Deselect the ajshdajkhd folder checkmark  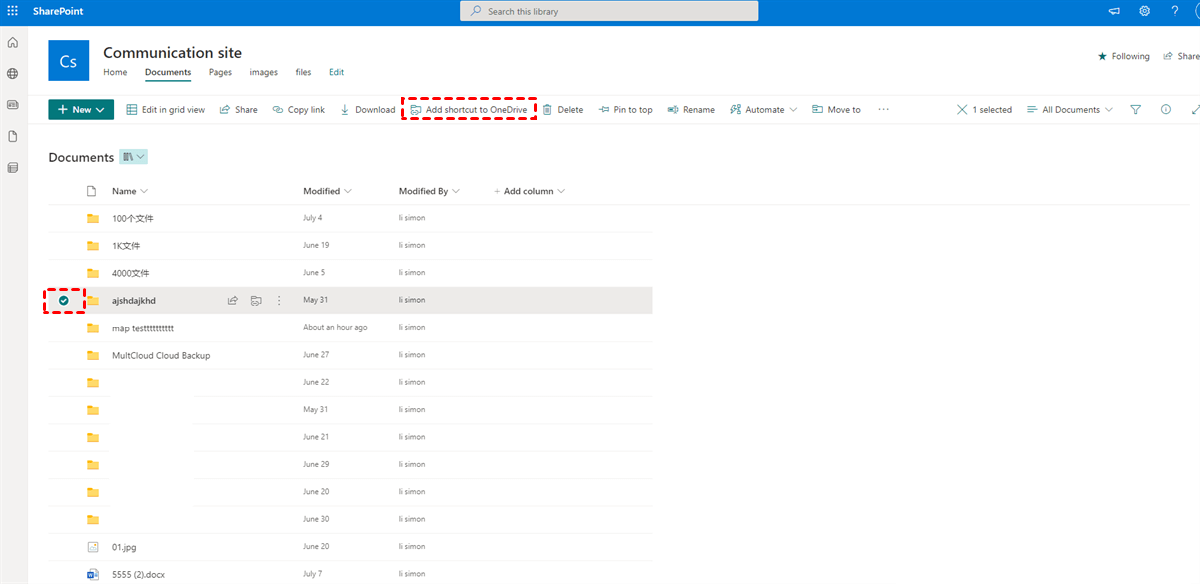pos(64,300)
